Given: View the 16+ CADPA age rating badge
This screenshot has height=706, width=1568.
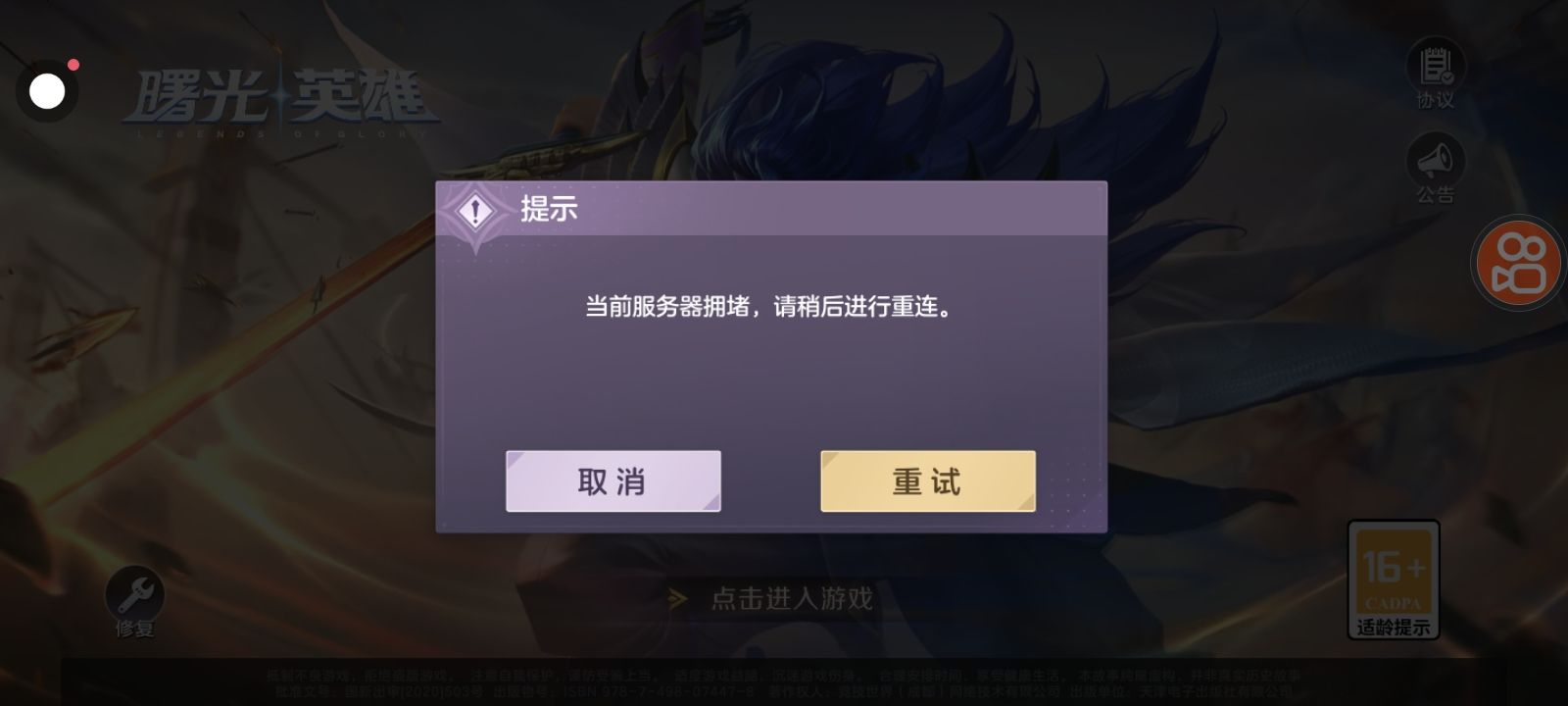Looking at the screenshot, I should pos(1393,580).
